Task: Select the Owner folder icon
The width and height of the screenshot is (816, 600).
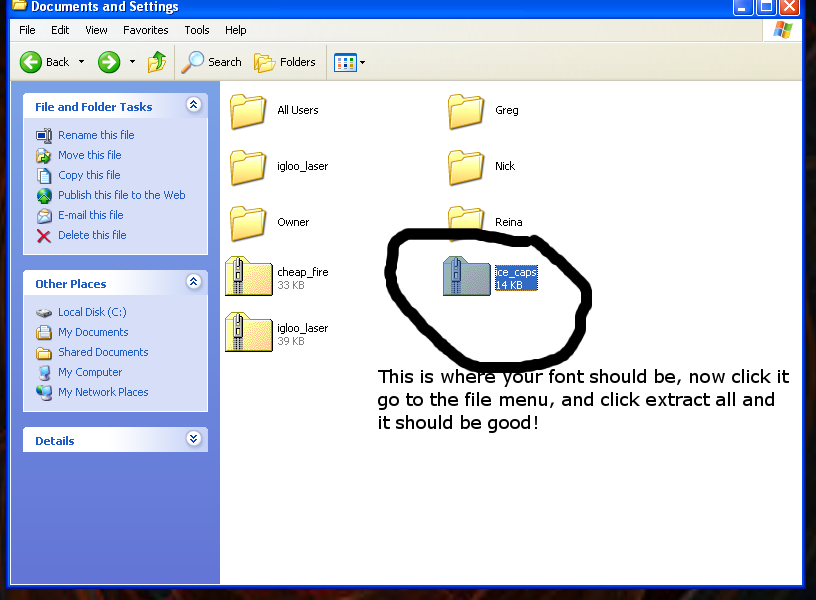Action: click(x=248, y=223)
